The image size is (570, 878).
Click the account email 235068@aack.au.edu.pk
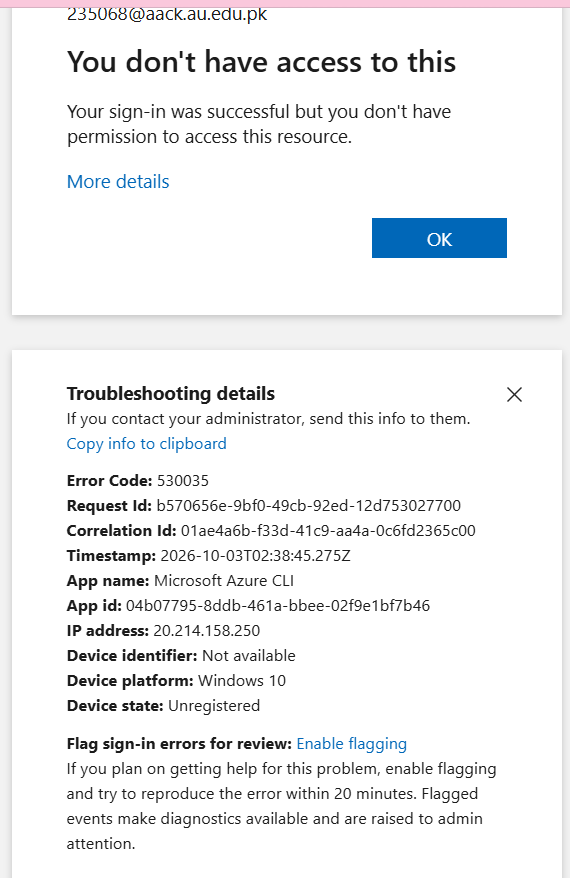167,14
